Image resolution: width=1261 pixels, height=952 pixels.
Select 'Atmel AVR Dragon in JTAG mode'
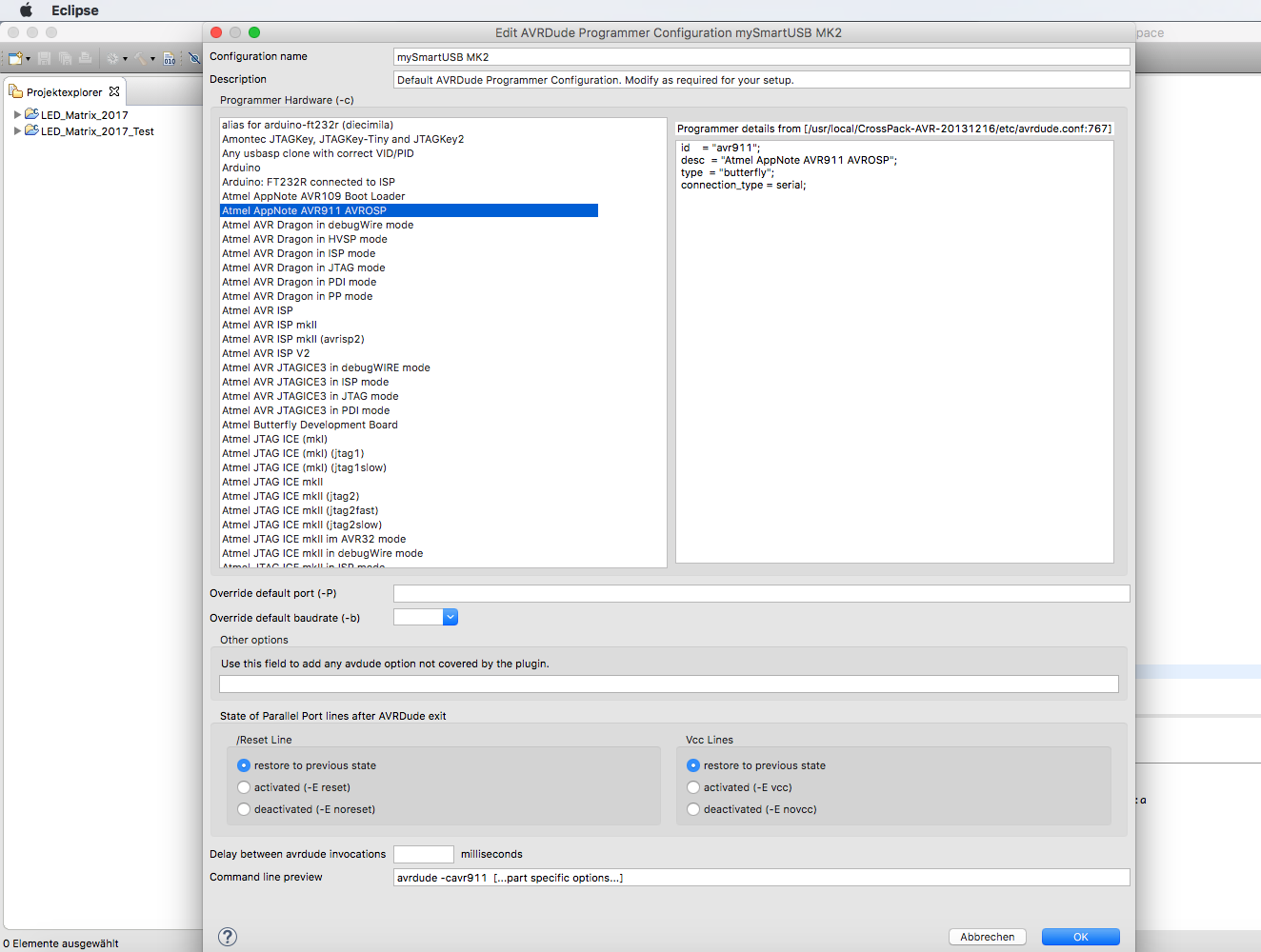click(304, 268)
